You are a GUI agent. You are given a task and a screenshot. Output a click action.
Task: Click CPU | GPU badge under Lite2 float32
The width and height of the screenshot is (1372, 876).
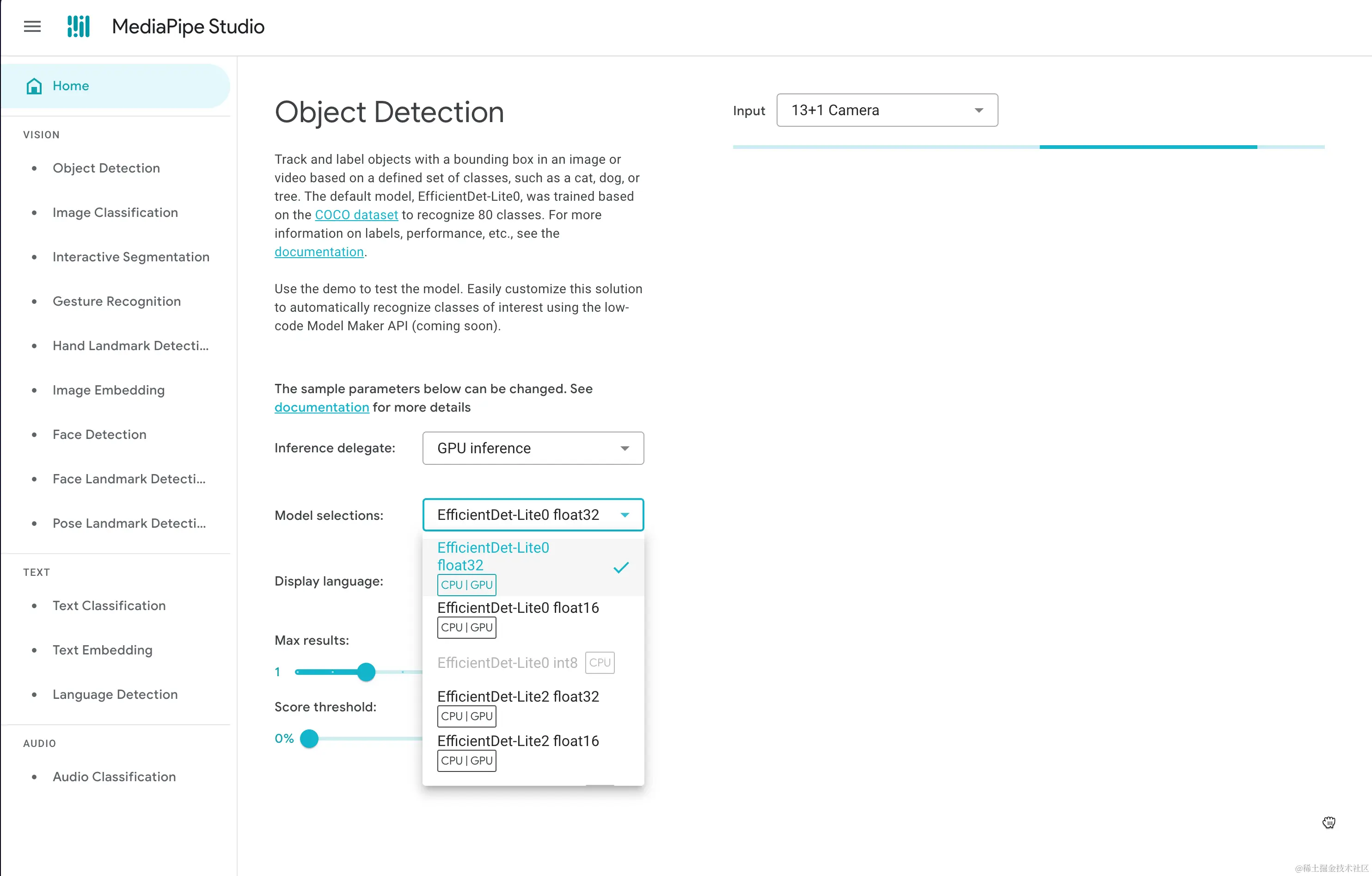tap(466, 716)
